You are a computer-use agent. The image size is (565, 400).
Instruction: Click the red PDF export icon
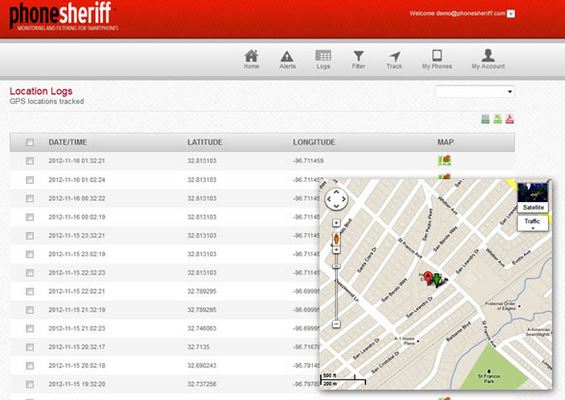(510, 119)
